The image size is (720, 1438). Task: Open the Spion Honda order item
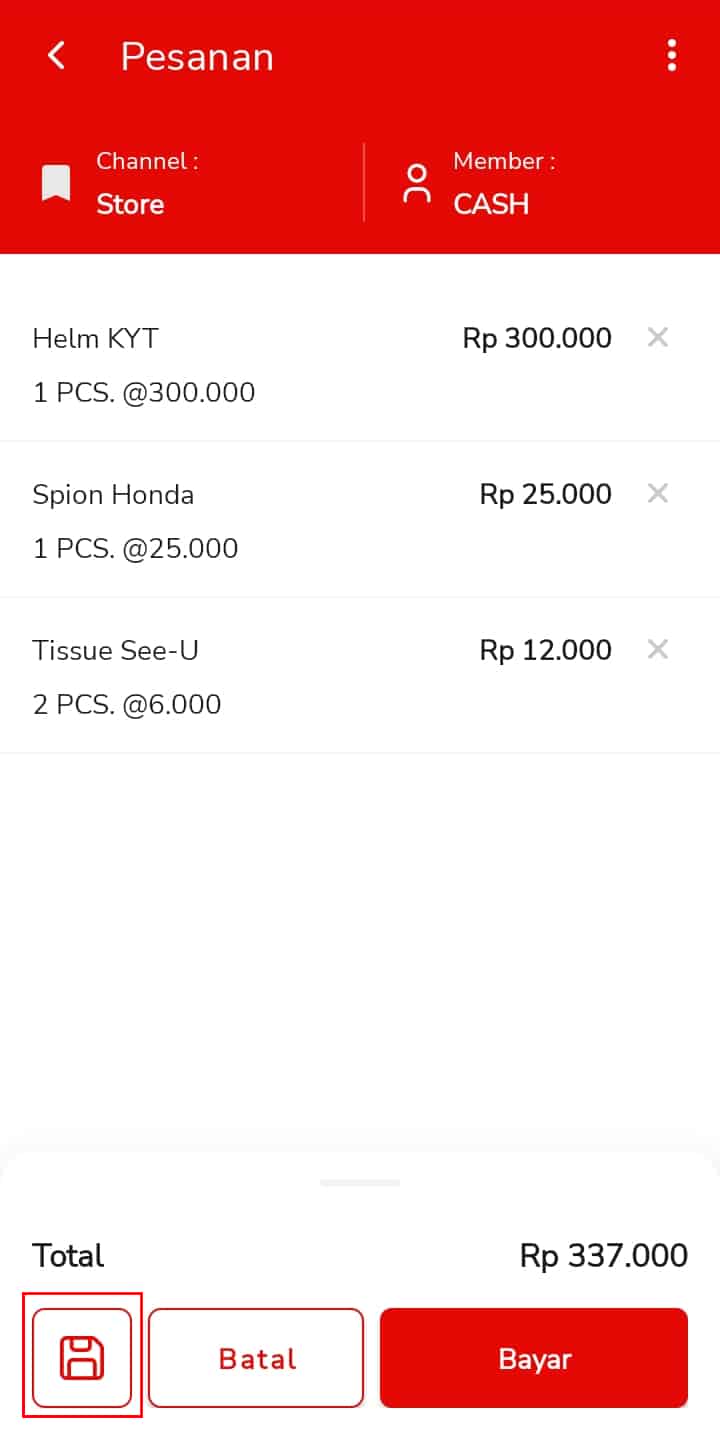(113, 495)
